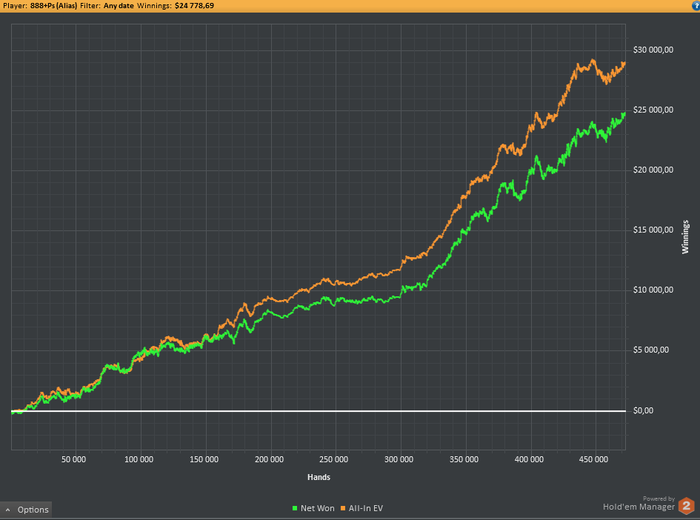Click the 400 000 hands axis label

tap(529, 459)
